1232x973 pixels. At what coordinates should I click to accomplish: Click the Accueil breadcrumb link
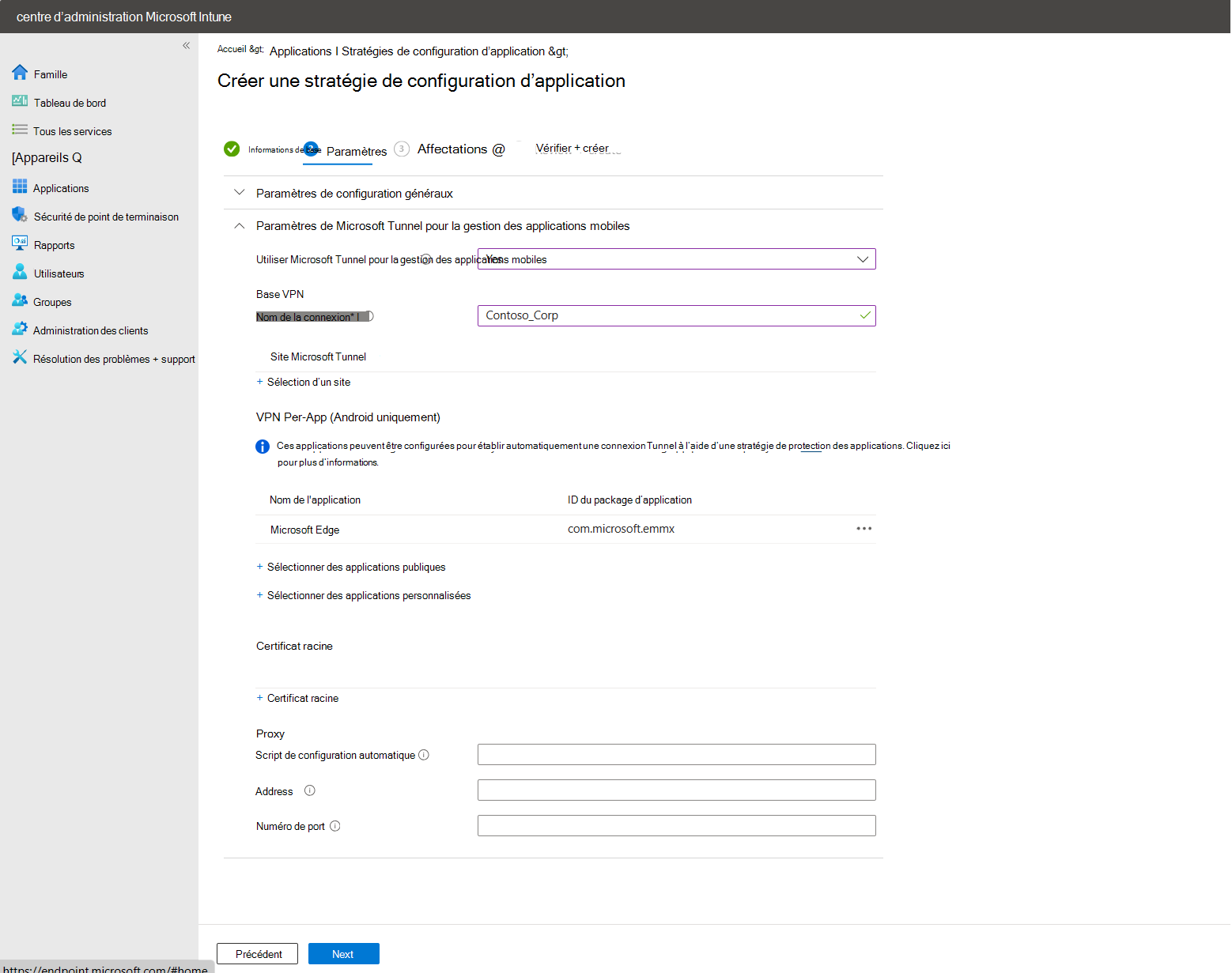pyautogui.click(x=232, y=49)
